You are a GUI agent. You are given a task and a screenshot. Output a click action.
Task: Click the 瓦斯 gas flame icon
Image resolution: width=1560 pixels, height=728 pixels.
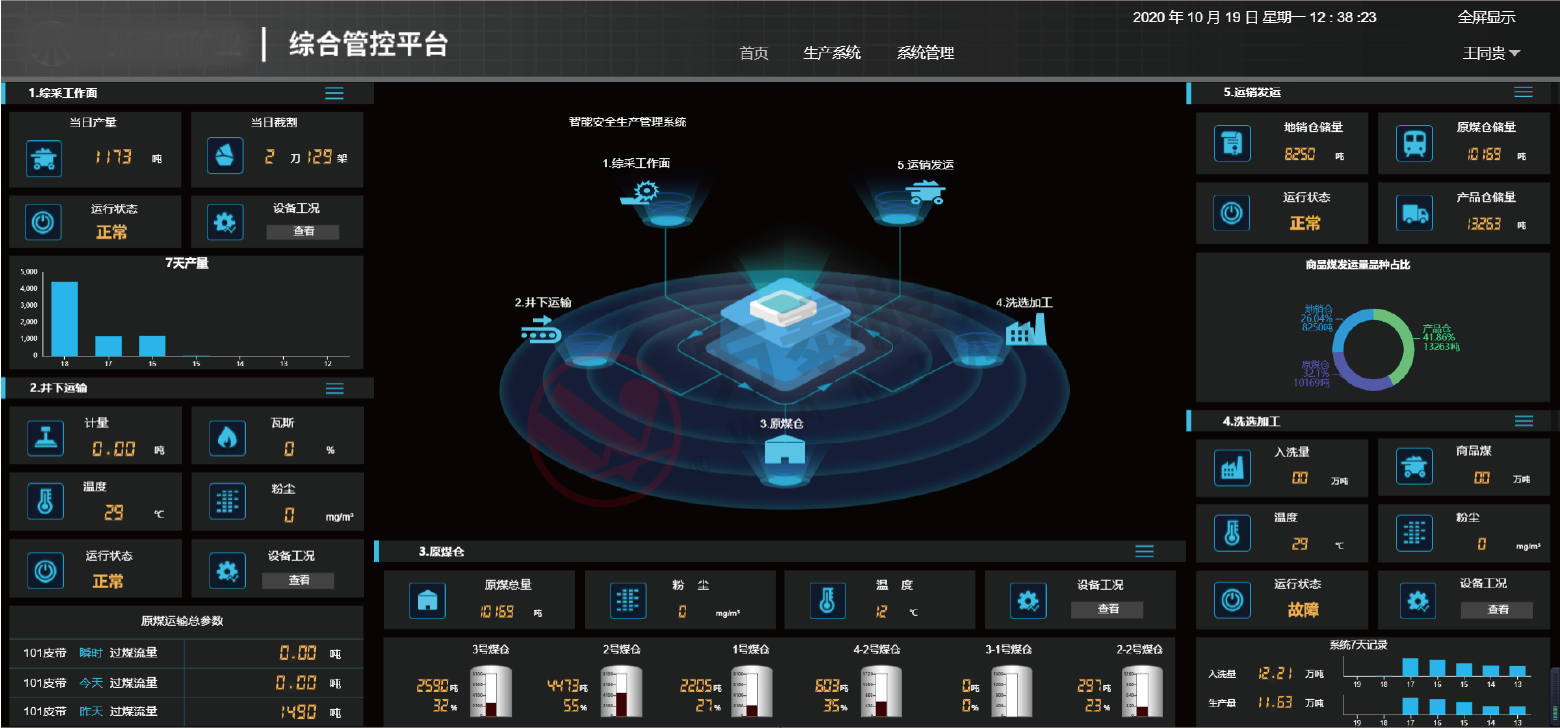pos(226,437)
